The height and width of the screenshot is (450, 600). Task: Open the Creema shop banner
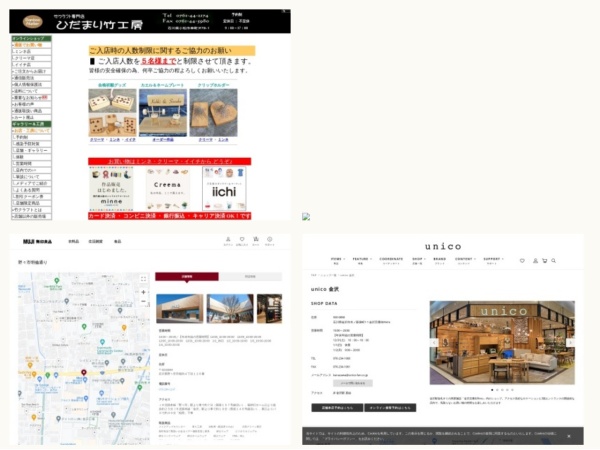pyautogui.click(x=167, y=189)
